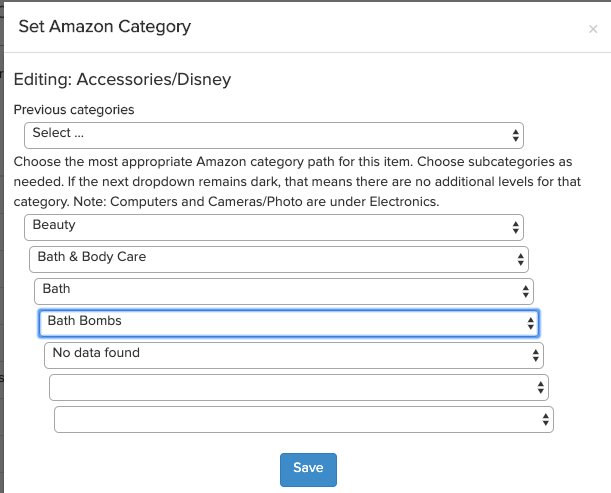The image size is (611, 493).
Task: Click the arrow icon on the Beauty dropdown
Action: click(x=515, y=227)
